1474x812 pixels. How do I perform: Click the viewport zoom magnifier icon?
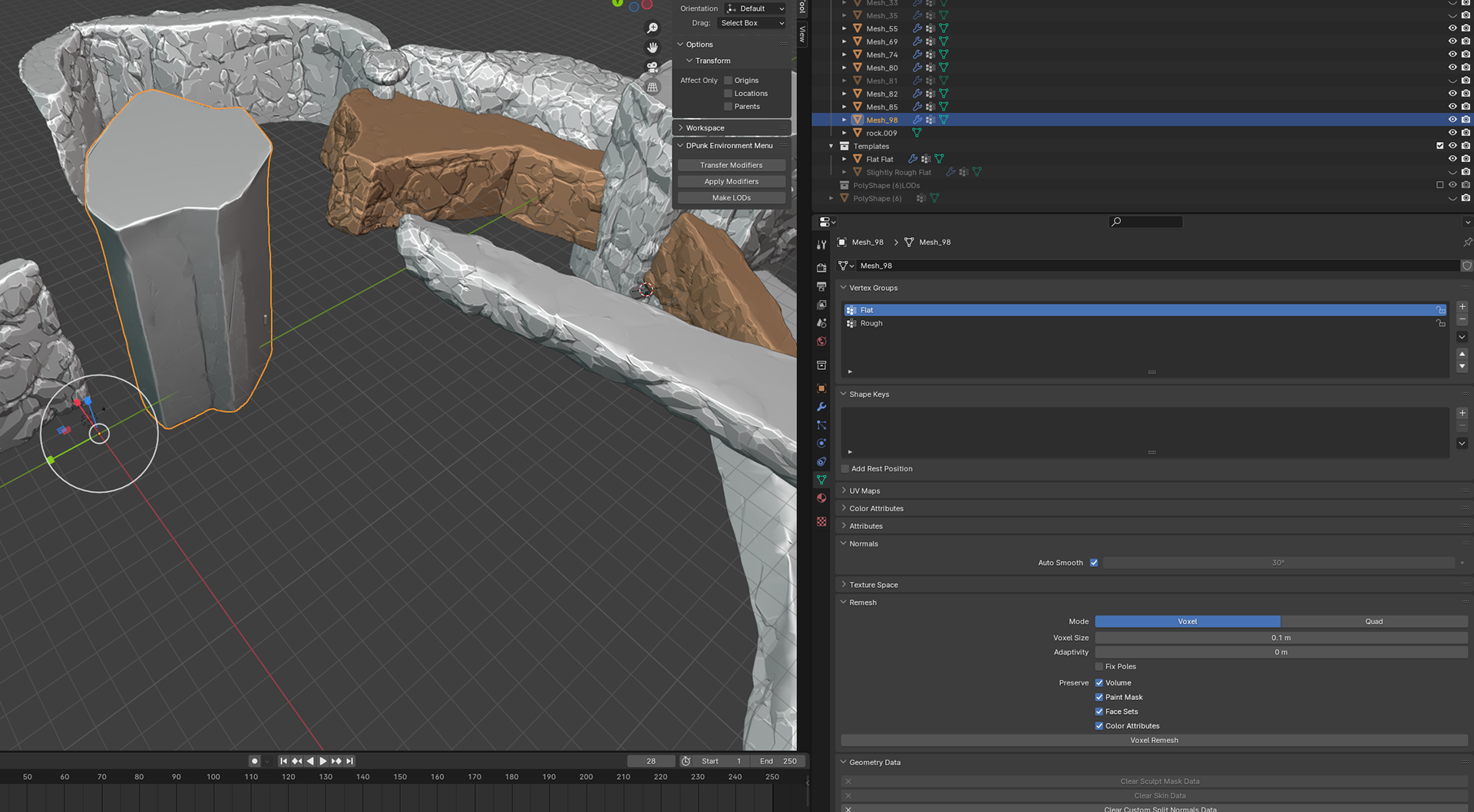click(653, 28)
